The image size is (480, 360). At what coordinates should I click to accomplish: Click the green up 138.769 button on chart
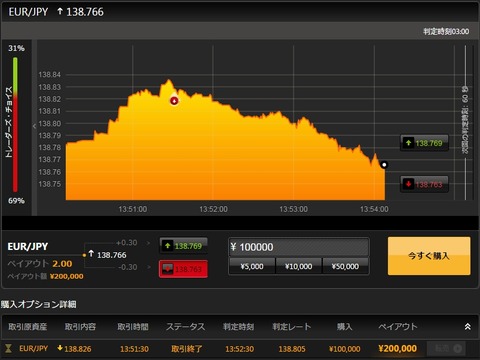424,143
